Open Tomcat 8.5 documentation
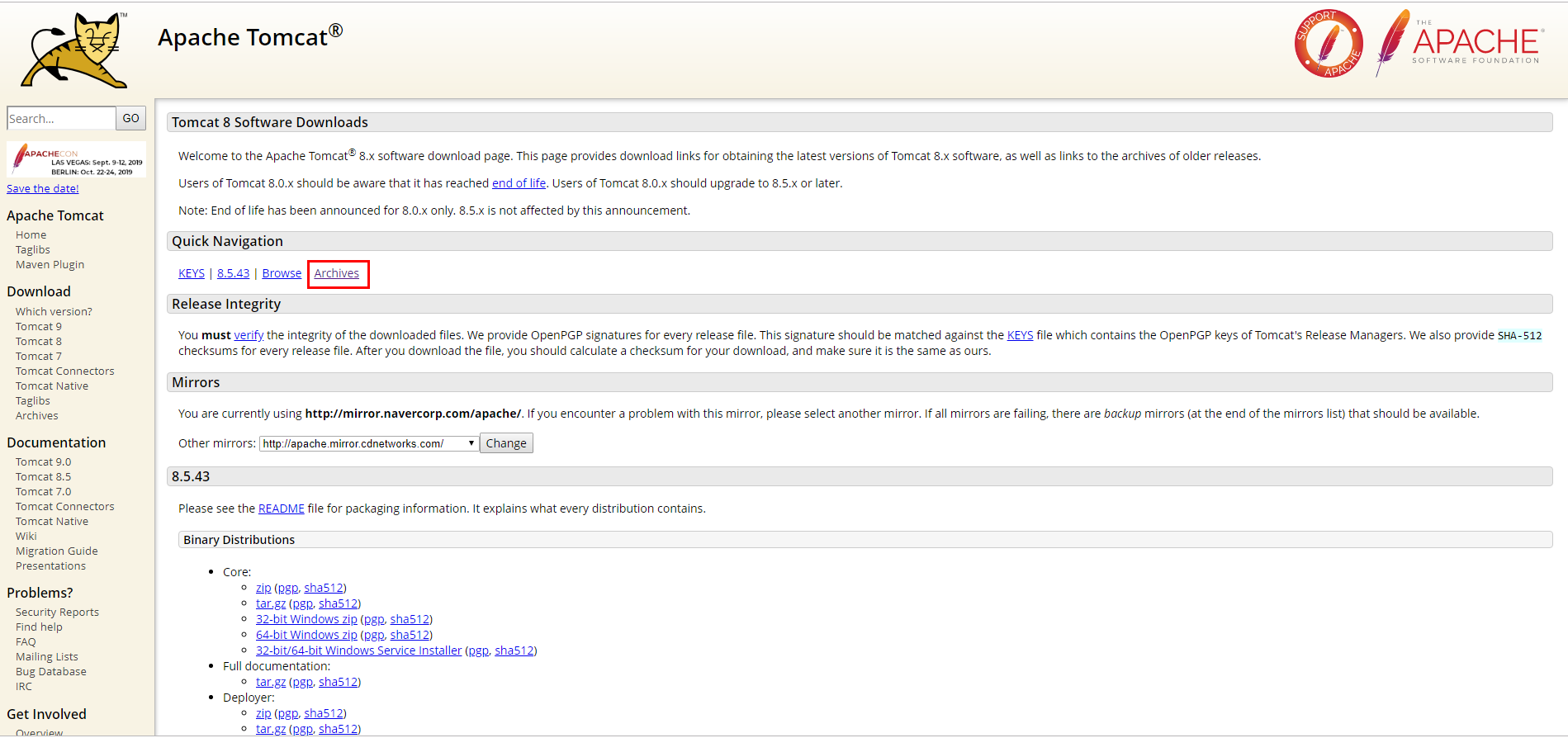Image resolution: width=1568 pixels, height=738 pixels. pyautogui.click(x=44, y=477)
